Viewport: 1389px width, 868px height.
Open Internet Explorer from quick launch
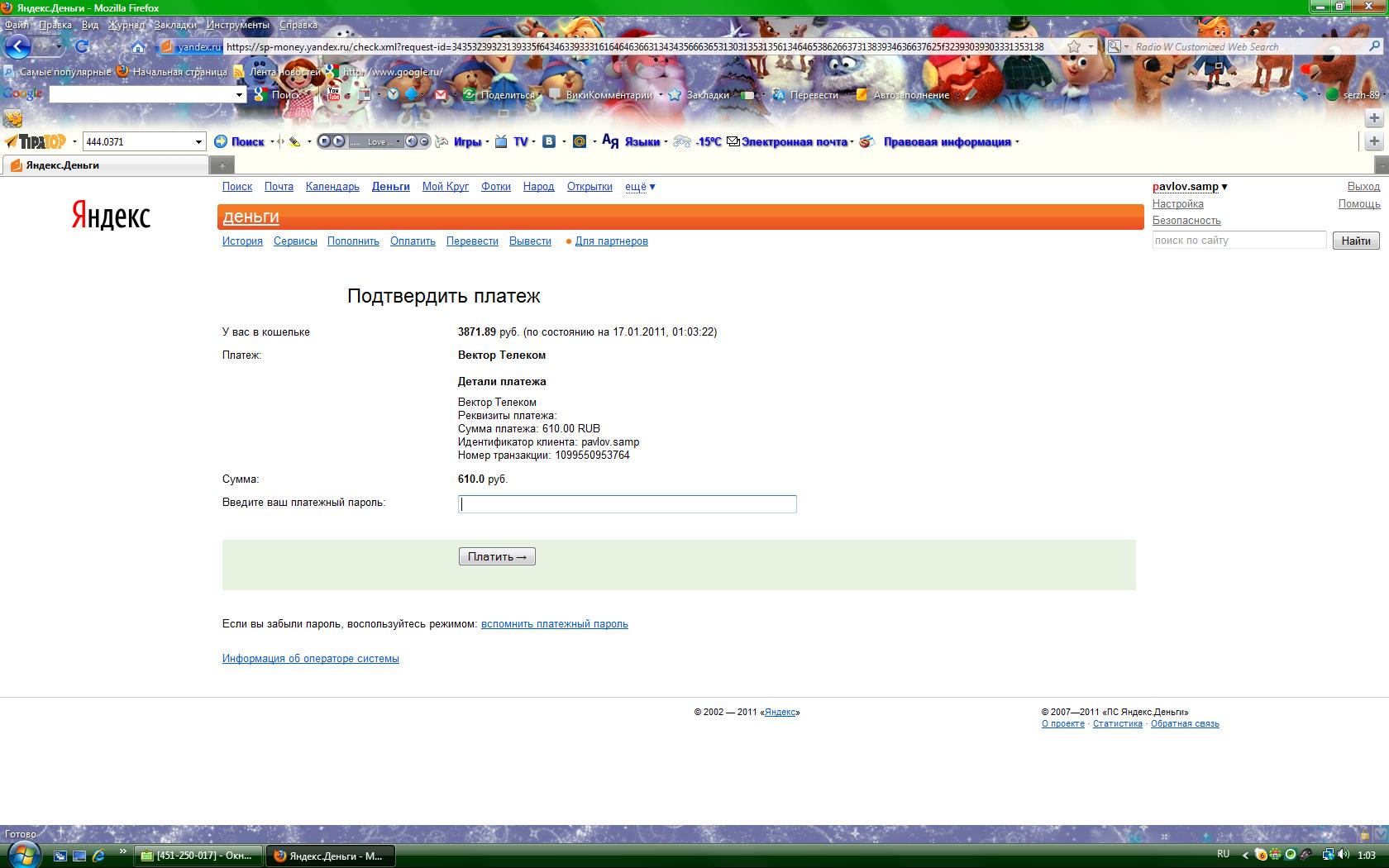click(x=98, y=856)
